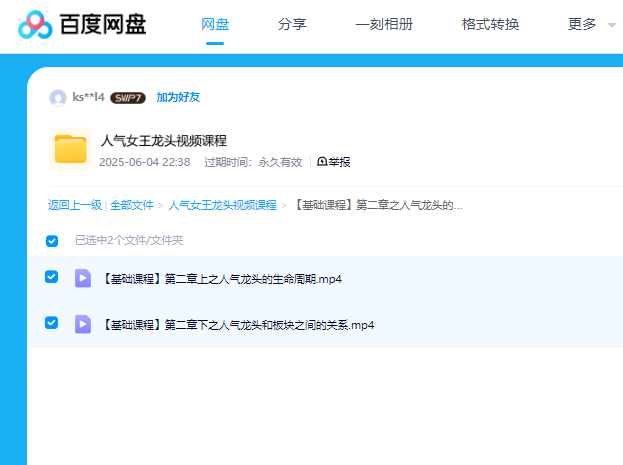The width and height of the screenshot is (623, 465).
Task: Open the file 第二章上之人气龙头的生命周期.mp4
Action: 222,279
